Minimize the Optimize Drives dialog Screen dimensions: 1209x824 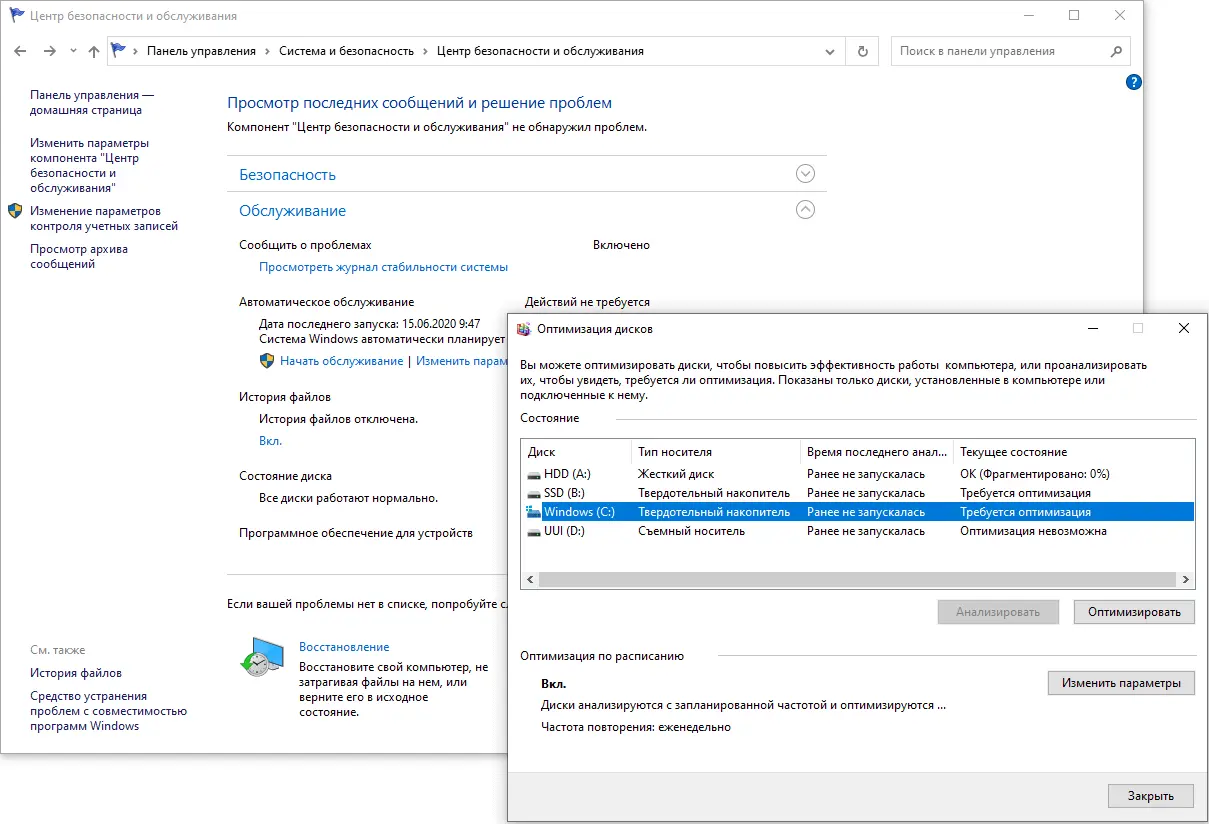coord(1092,328)
